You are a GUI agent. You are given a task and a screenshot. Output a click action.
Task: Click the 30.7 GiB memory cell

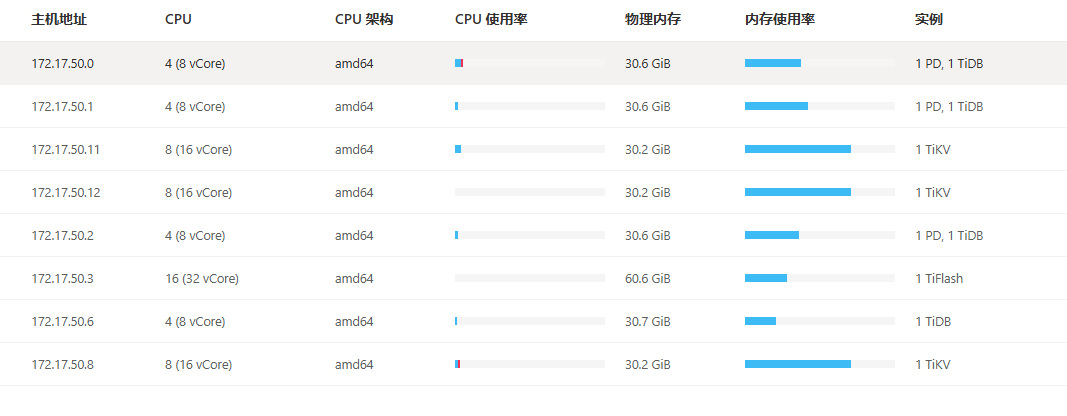pos(647,322)
